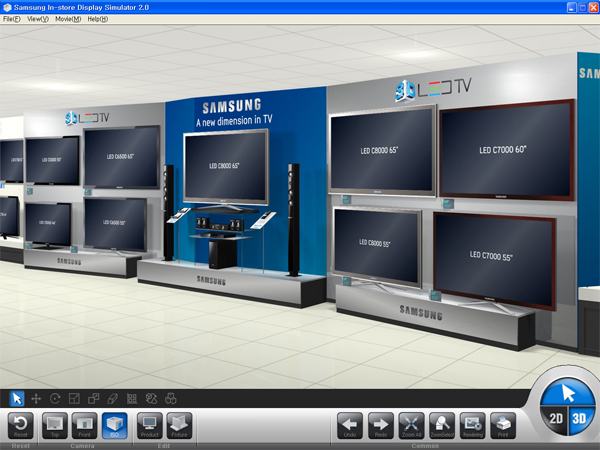Reset the scene view

click(21, 426)
